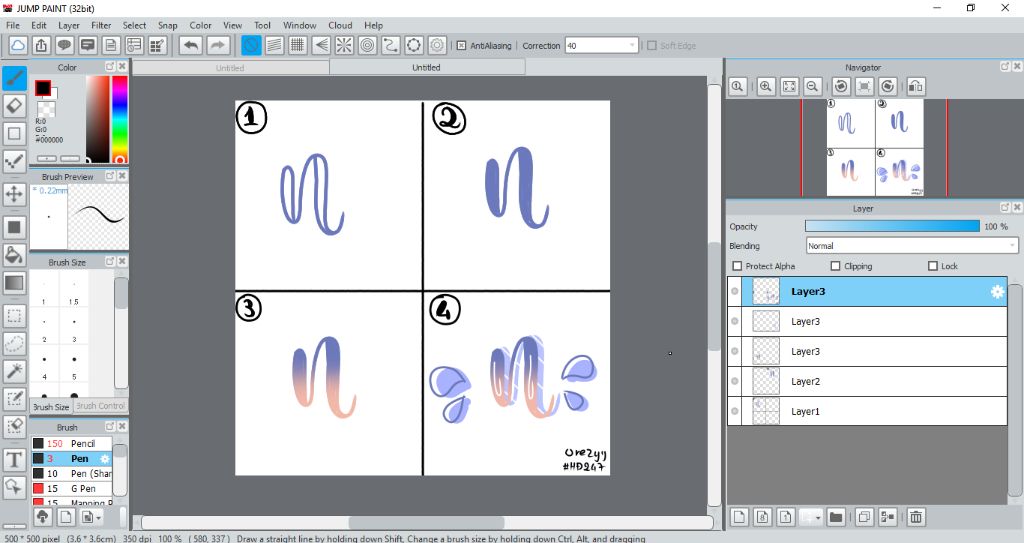Rotate canvas left in Navigator
The image size is (1024, 543).
[x=841, y=86]
